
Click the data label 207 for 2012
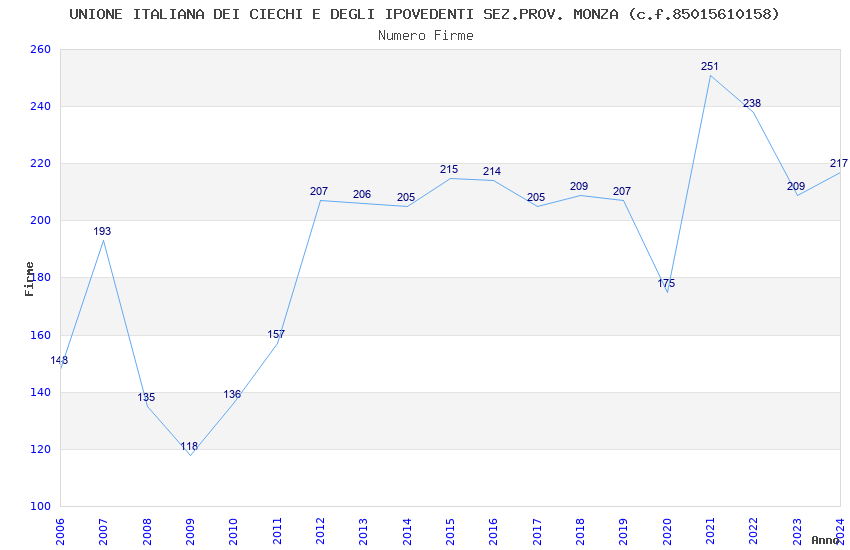pyautogui.click(x=319, y=191)
